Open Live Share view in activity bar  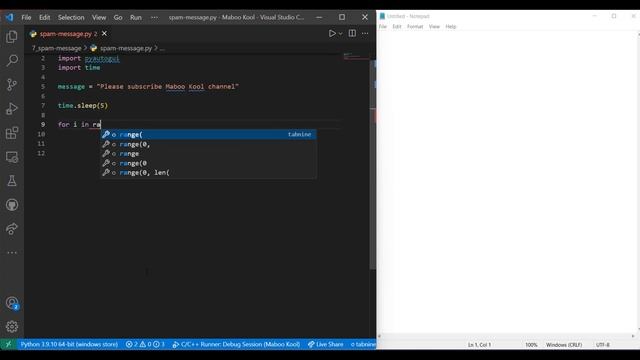[x=12, y=229]
